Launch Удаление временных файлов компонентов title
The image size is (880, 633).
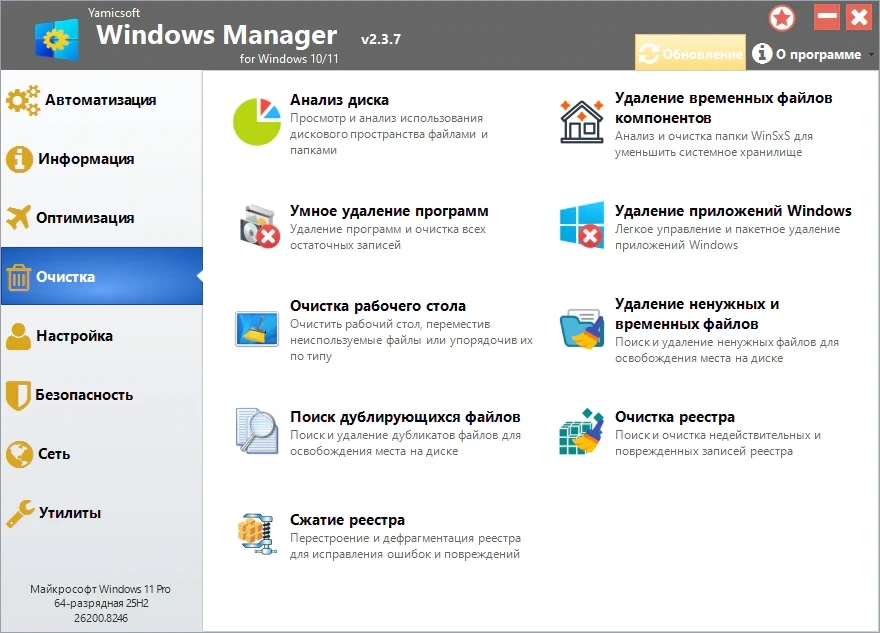(x=723, y=108)
